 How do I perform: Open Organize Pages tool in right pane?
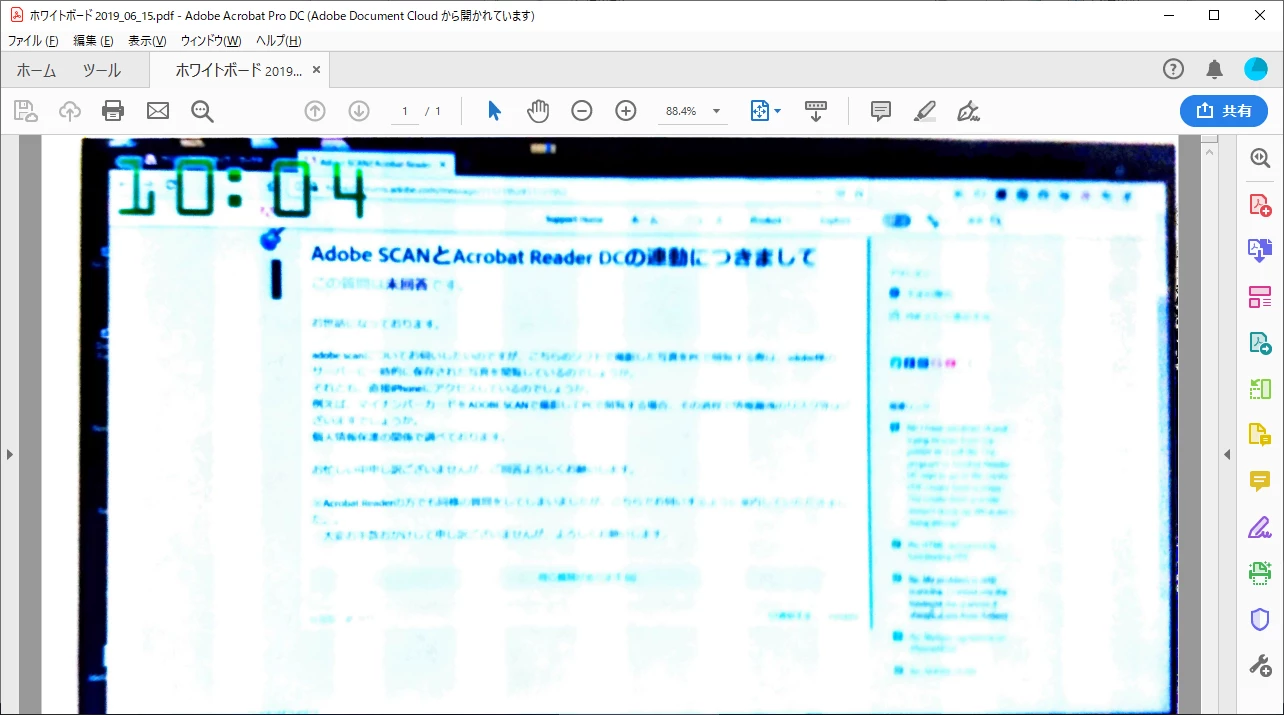coord(1260,297)
